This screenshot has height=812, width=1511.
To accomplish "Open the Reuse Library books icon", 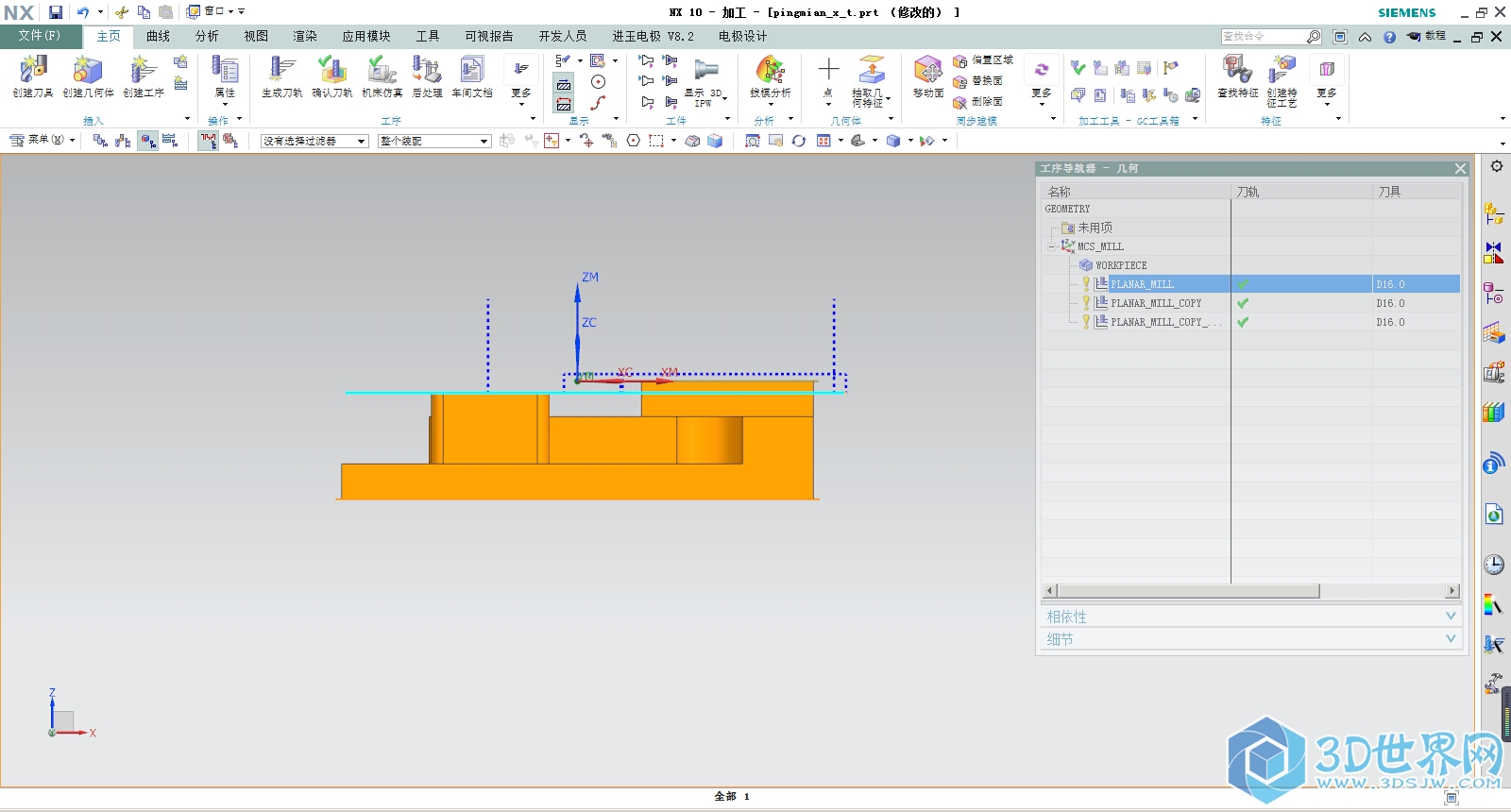I will tap(1493, 413).
